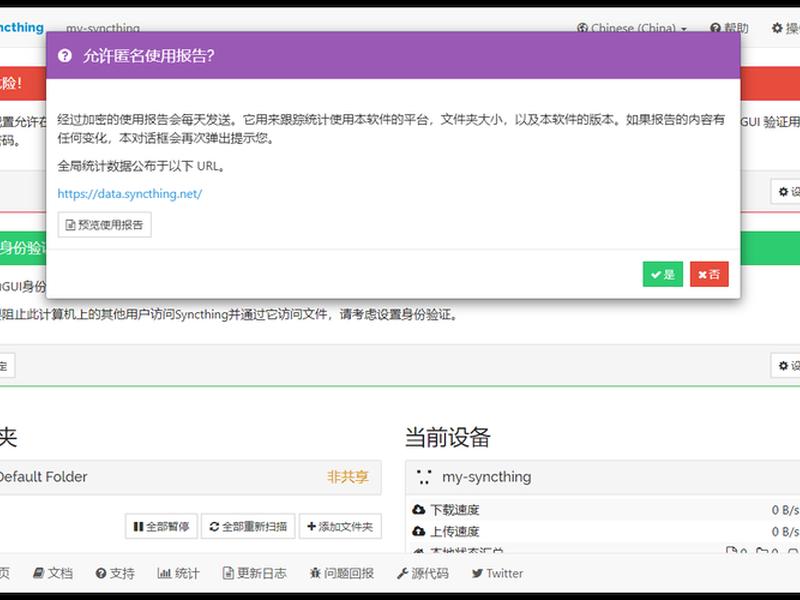Expand the Default Folder row
This screenshot has height=600, width=800.
coord(190,477)
